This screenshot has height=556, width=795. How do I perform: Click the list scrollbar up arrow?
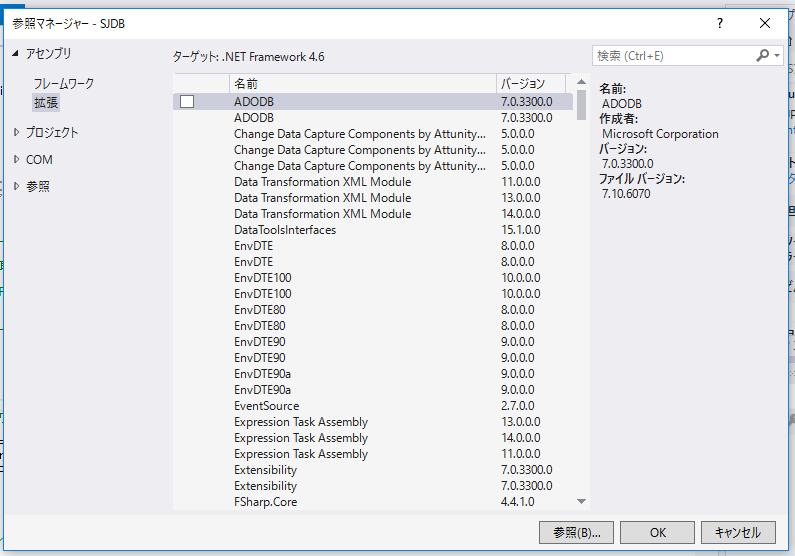582,82
